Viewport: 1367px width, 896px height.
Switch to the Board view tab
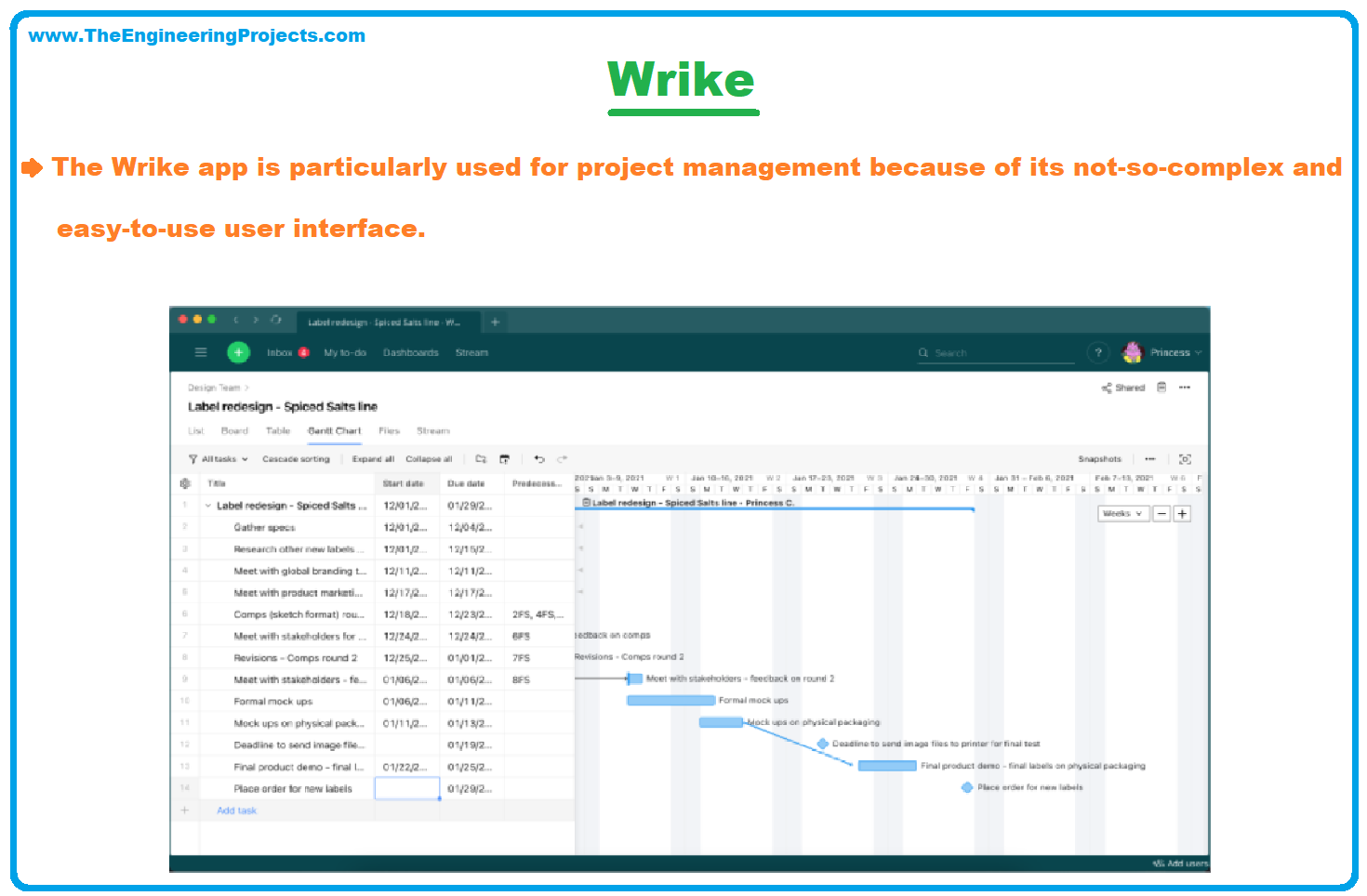(234, 430)
